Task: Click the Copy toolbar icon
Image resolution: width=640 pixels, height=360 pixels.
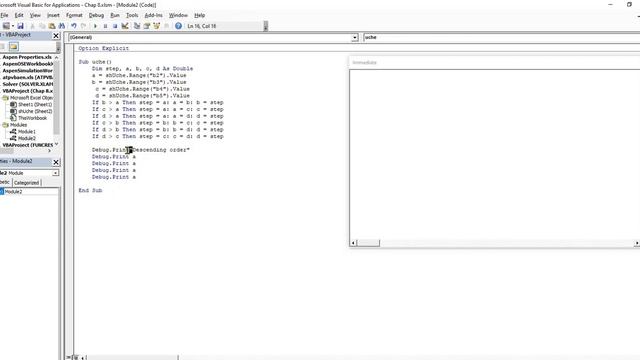Action: click(42, 26)
